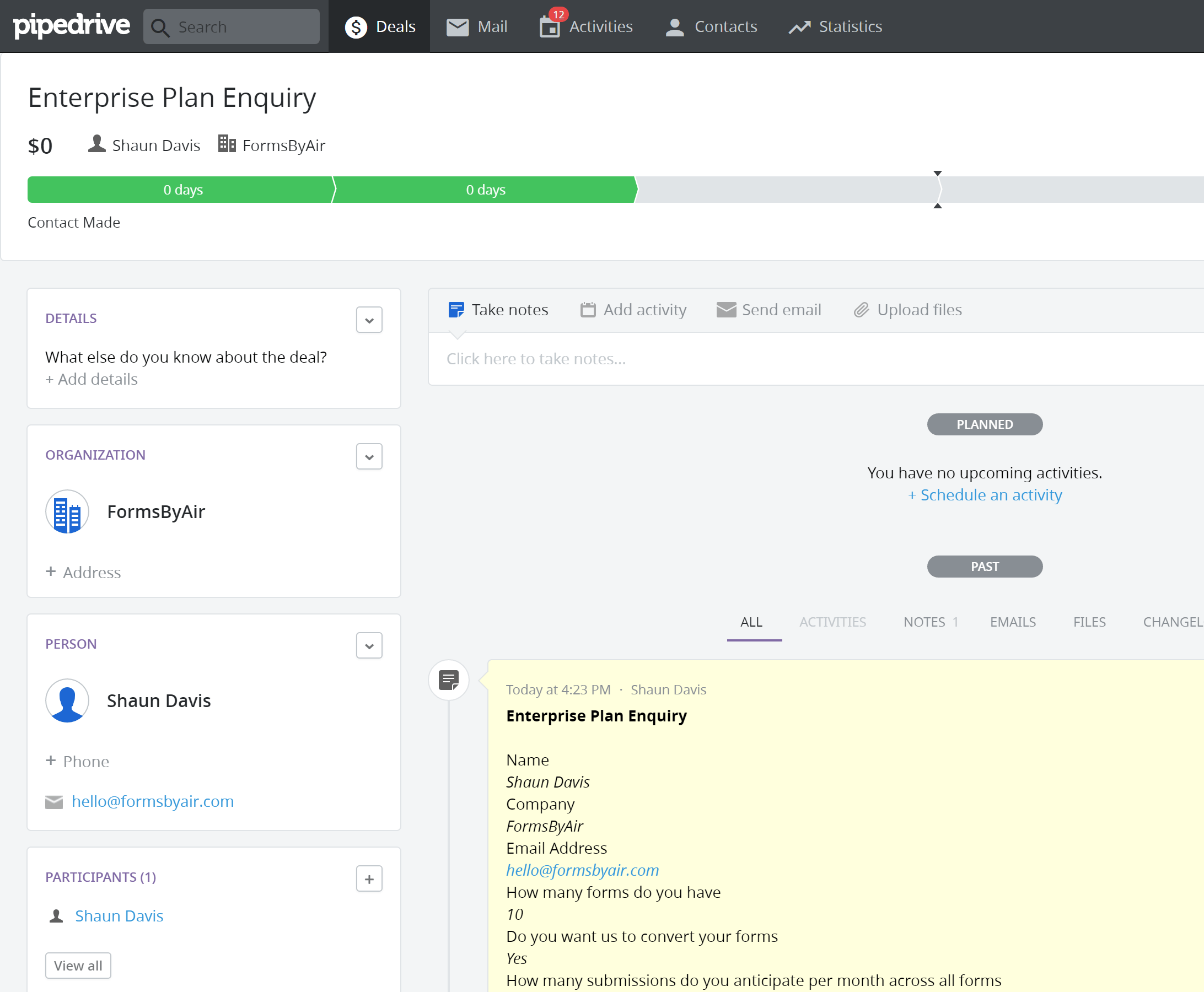Click the Take notes blue icon

[x=456, y=310]
